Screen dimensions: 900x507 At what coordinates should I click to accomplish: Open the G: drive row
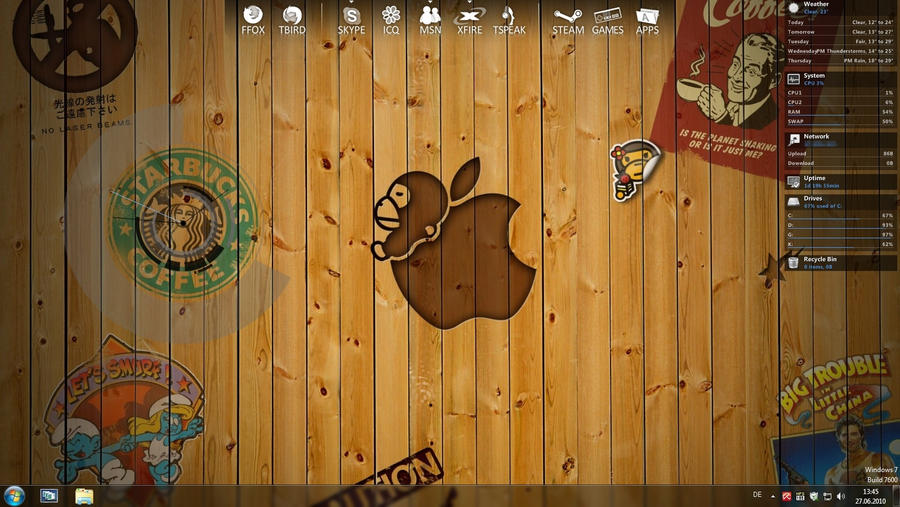pyautogui.click(x=840, y=235)
